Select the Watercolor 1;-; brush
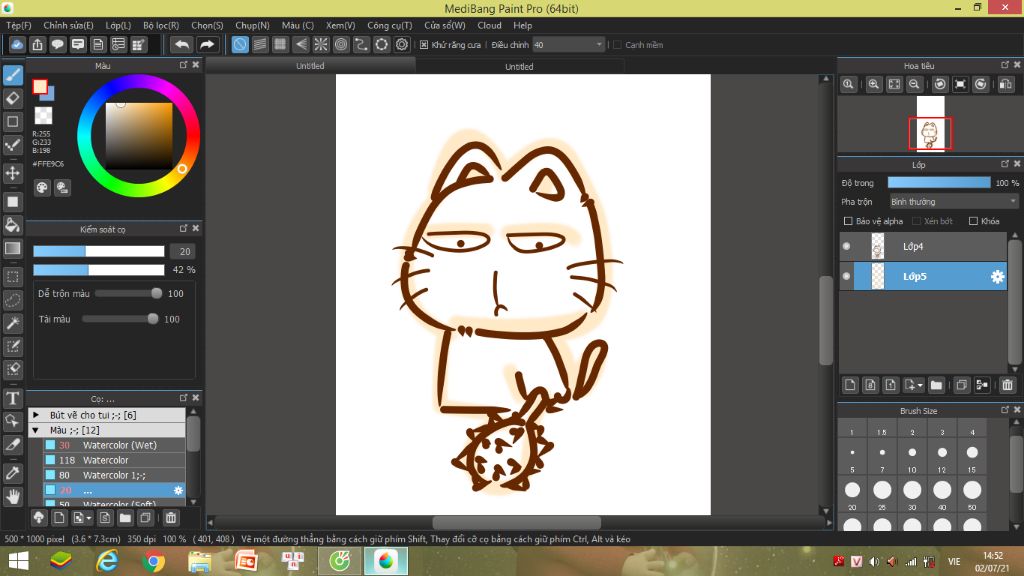1024x576 pixels. [114, 475]
